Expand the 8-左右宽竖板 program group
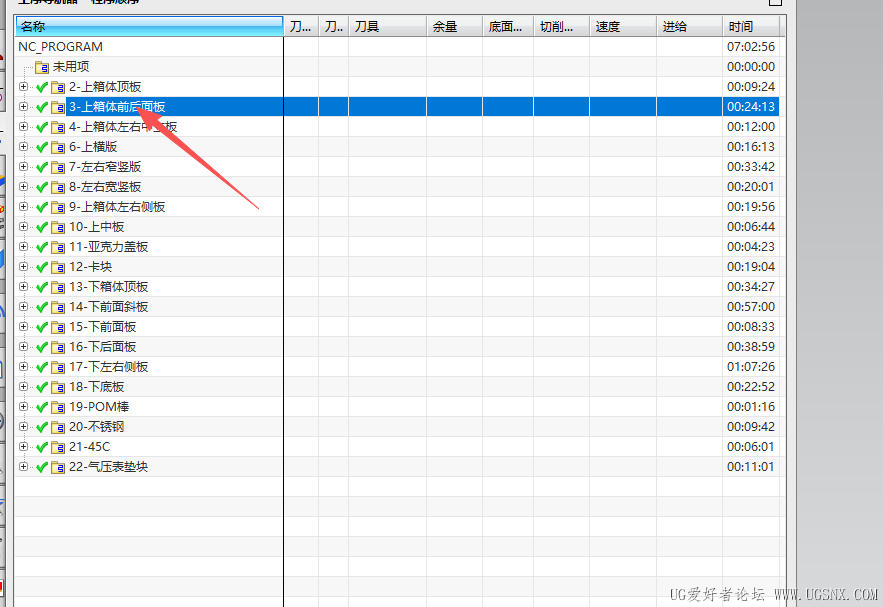 point(23,186)
